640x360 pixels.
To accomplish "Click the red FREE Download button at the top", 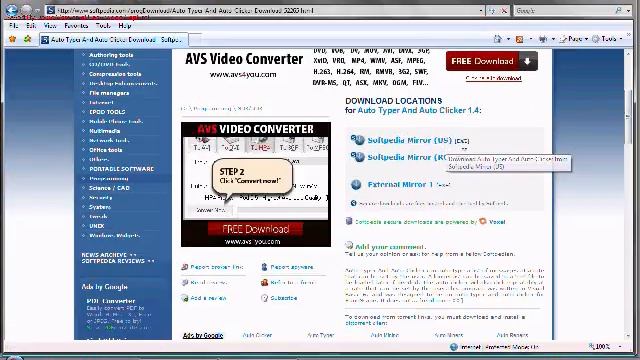I will pyautogui.click(x=491, y=61).
